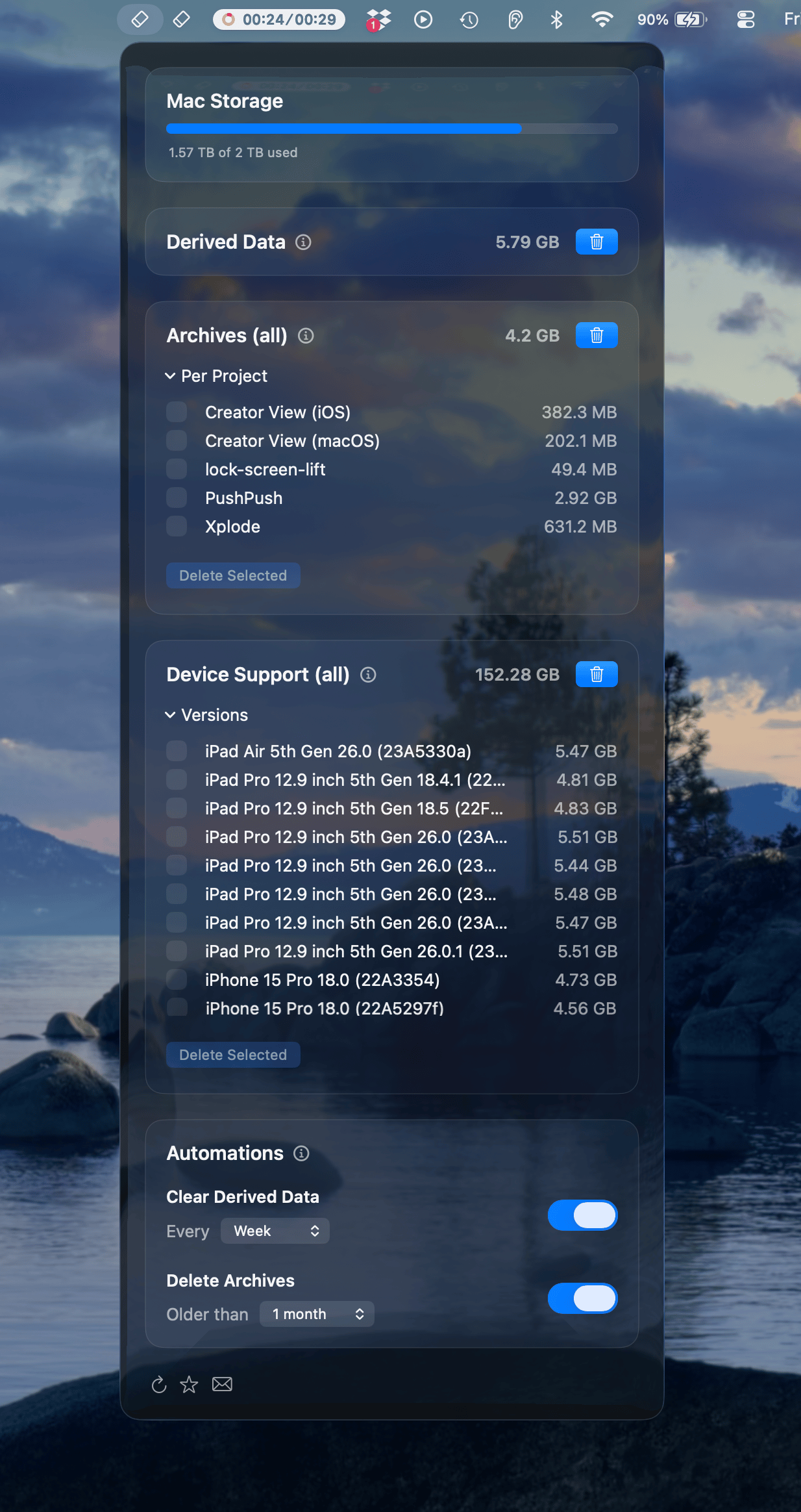Open the Older than 1 month dropdown
The width and height of the screenshot is (801, 1512).
317,1315
